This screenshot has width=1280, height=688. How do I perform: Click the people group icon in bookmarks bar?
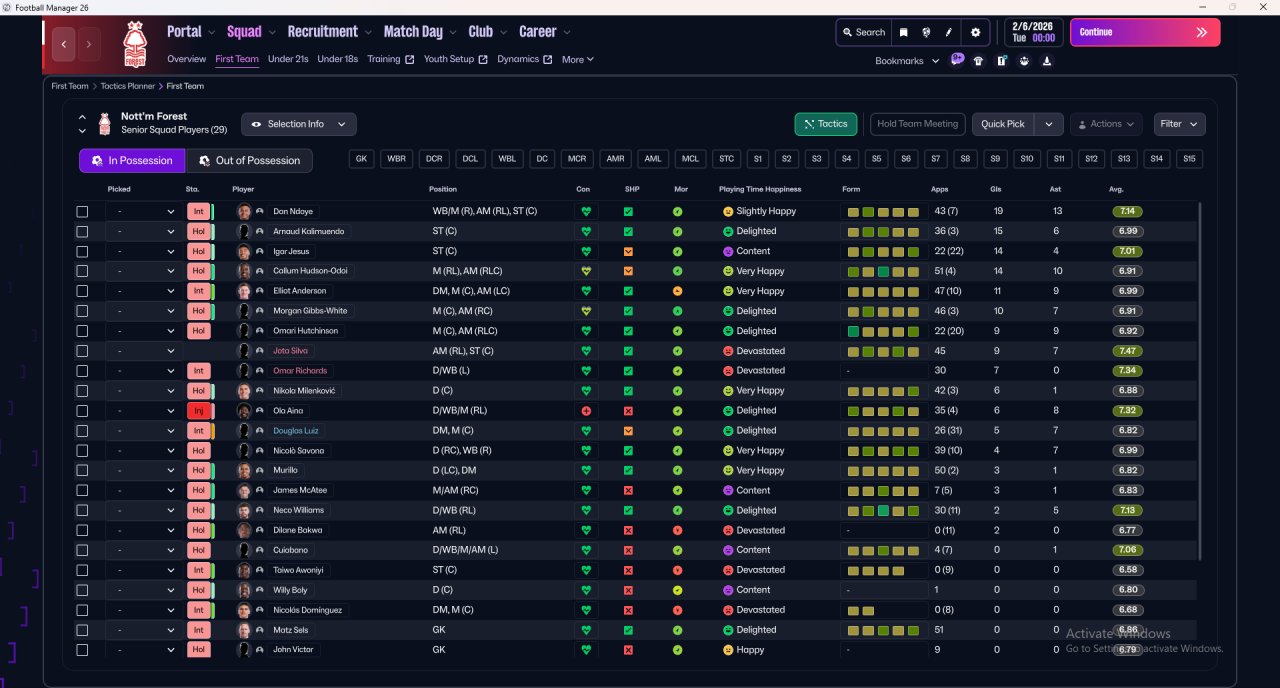(x=1024, y=61)
